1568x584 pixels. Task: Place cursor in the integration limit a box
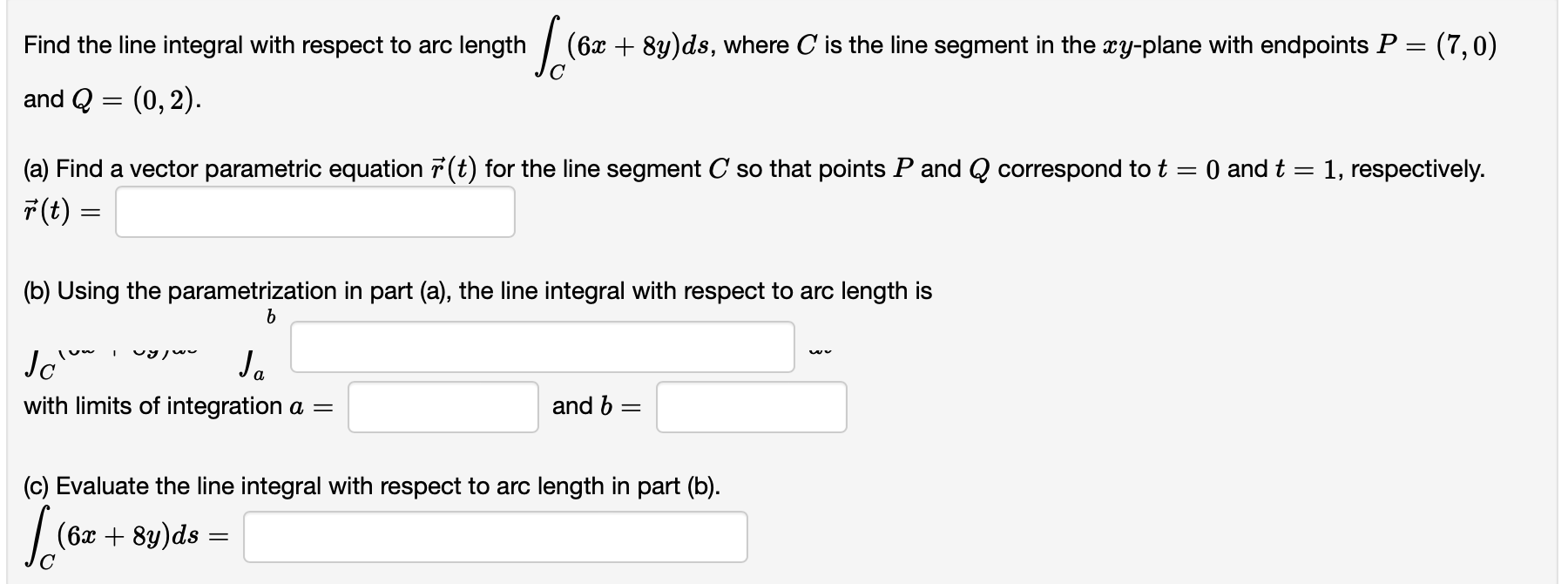(443, 406)
